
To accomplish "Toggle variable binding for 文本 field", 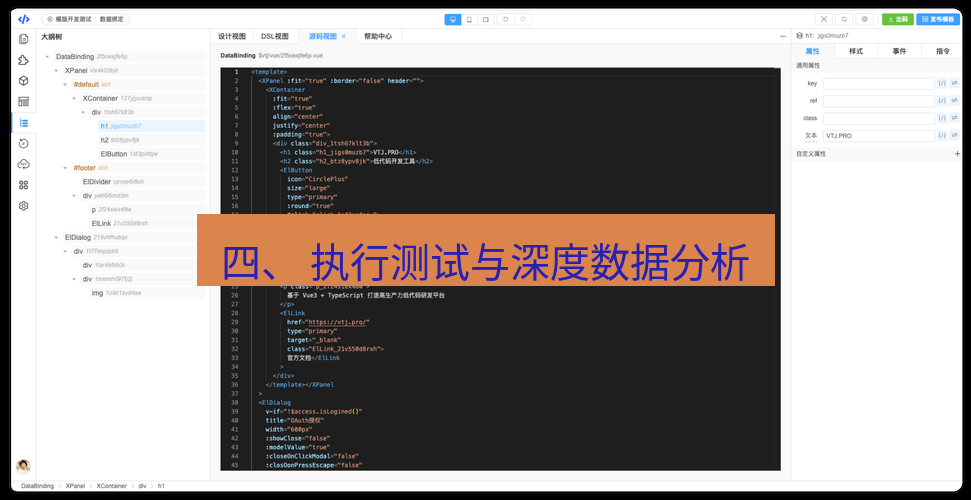I will (955, 135).
